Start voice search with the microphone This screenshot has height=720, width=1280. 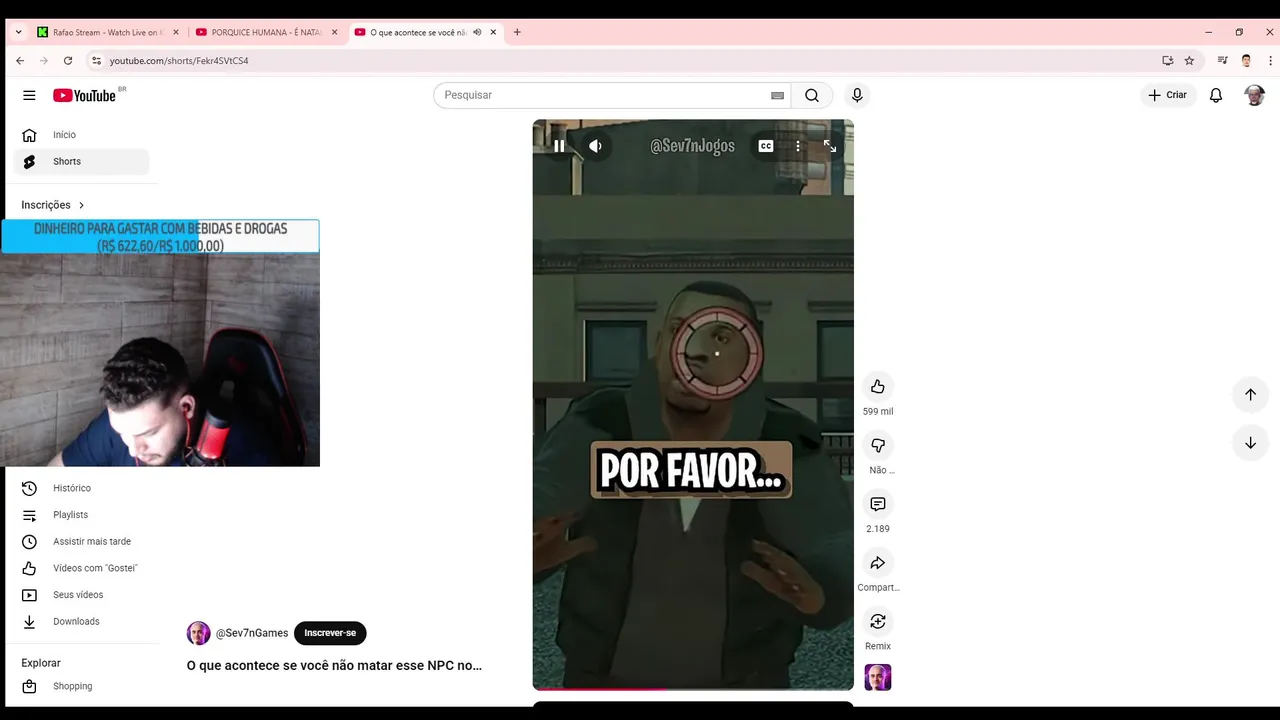click(856, 95)
